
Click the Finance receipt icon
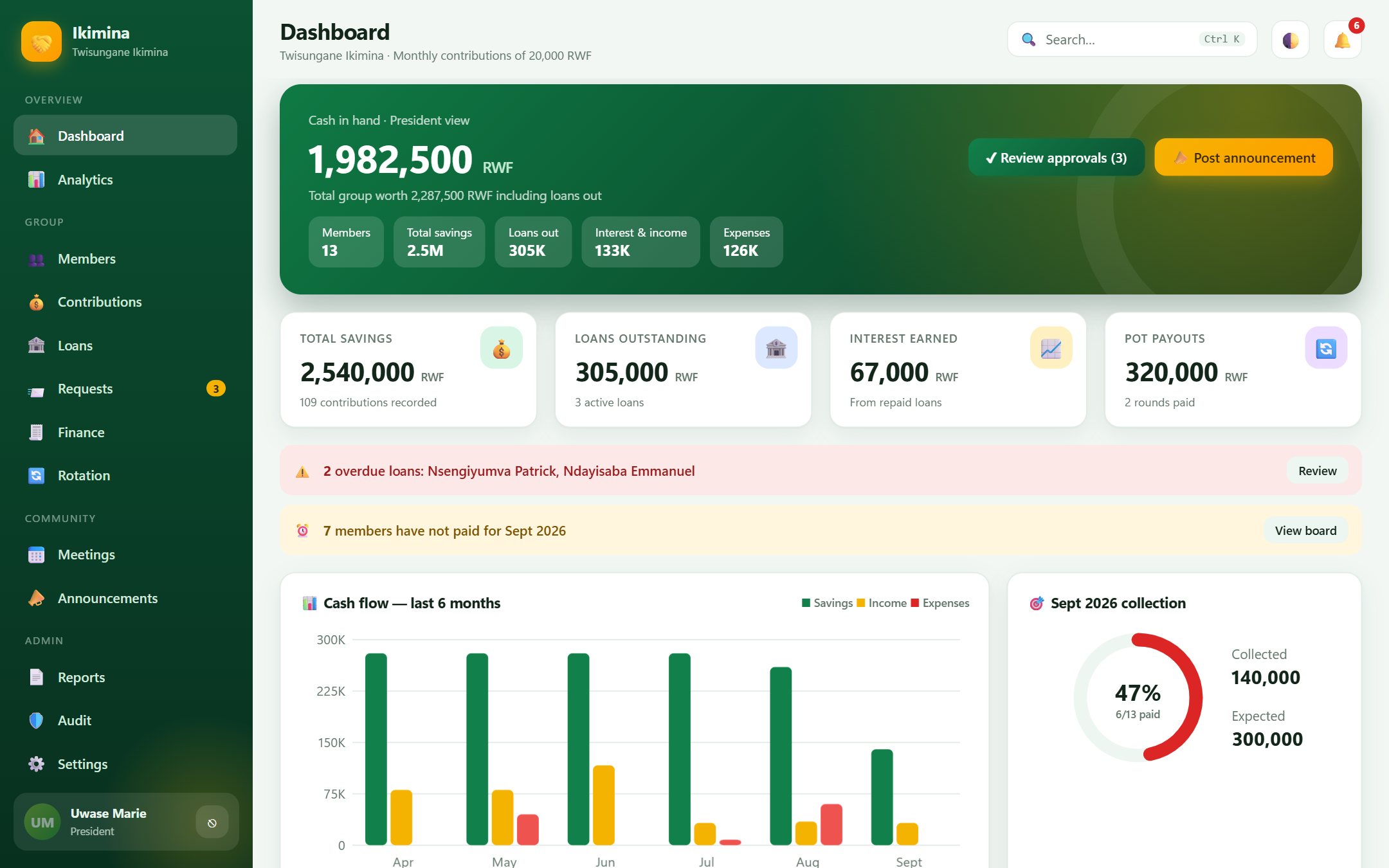pos(37,433)
